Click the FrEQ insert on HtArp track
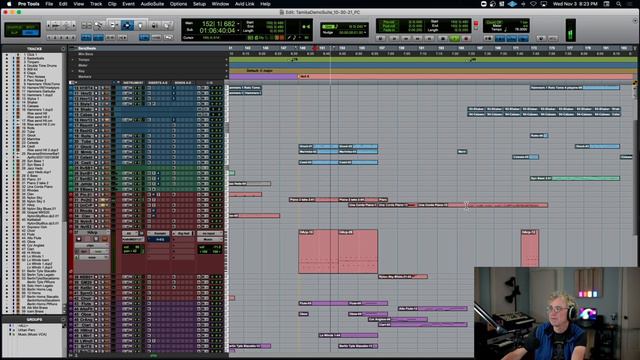Screen dimensions: 640x360 tap(158, 239)
